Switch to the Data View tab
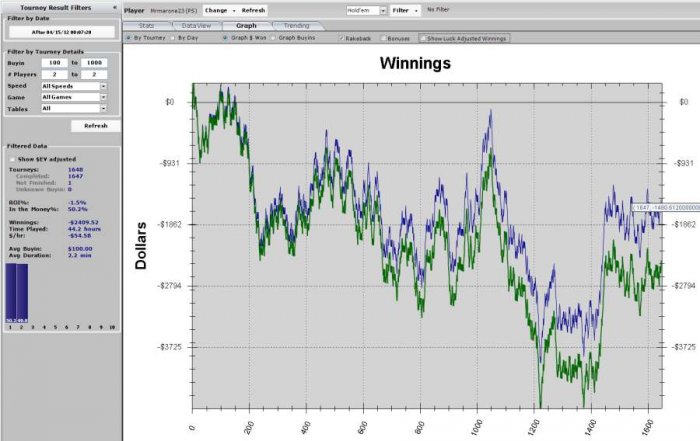The height and width of the screenshot is (441, 700). [x=196, y=26]
